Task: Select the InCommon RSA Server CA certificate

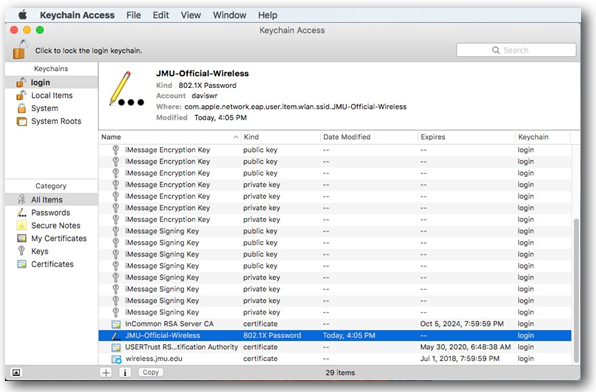Action: coord(335,324)
